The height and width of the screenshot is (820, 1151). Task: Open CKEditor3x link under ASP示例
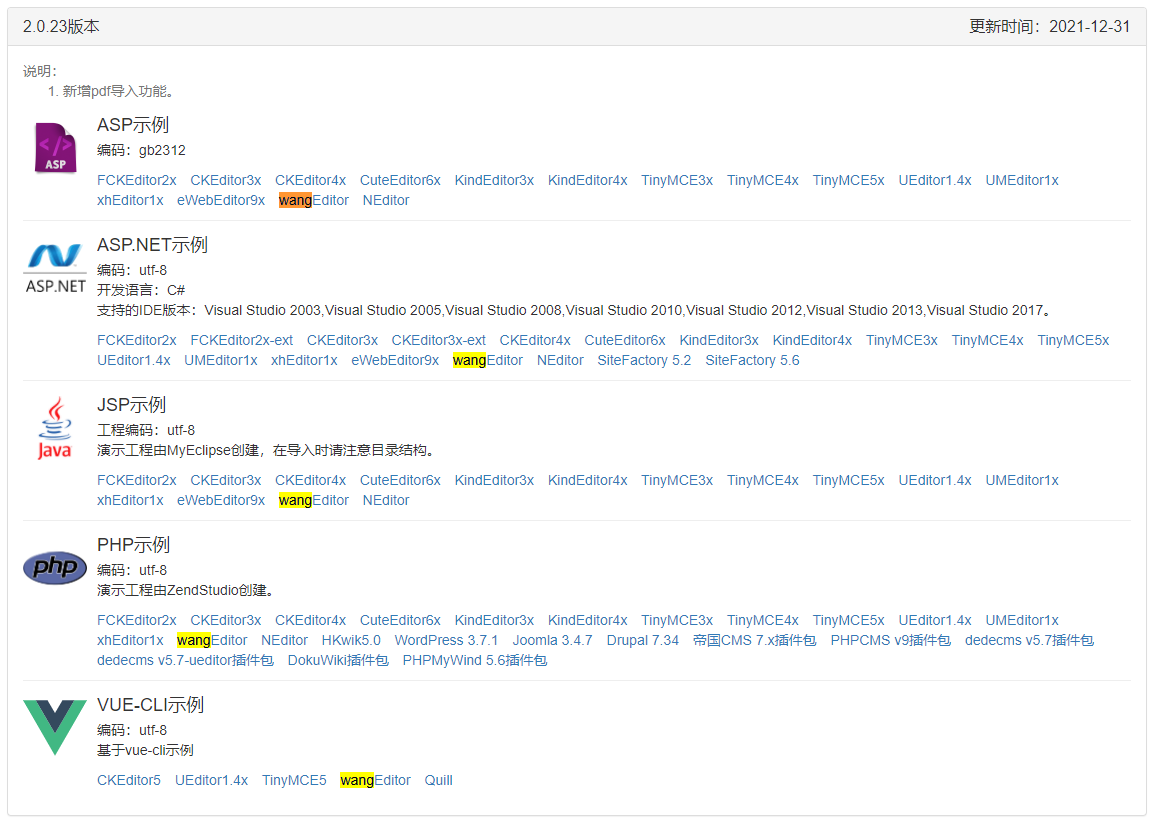225,181
